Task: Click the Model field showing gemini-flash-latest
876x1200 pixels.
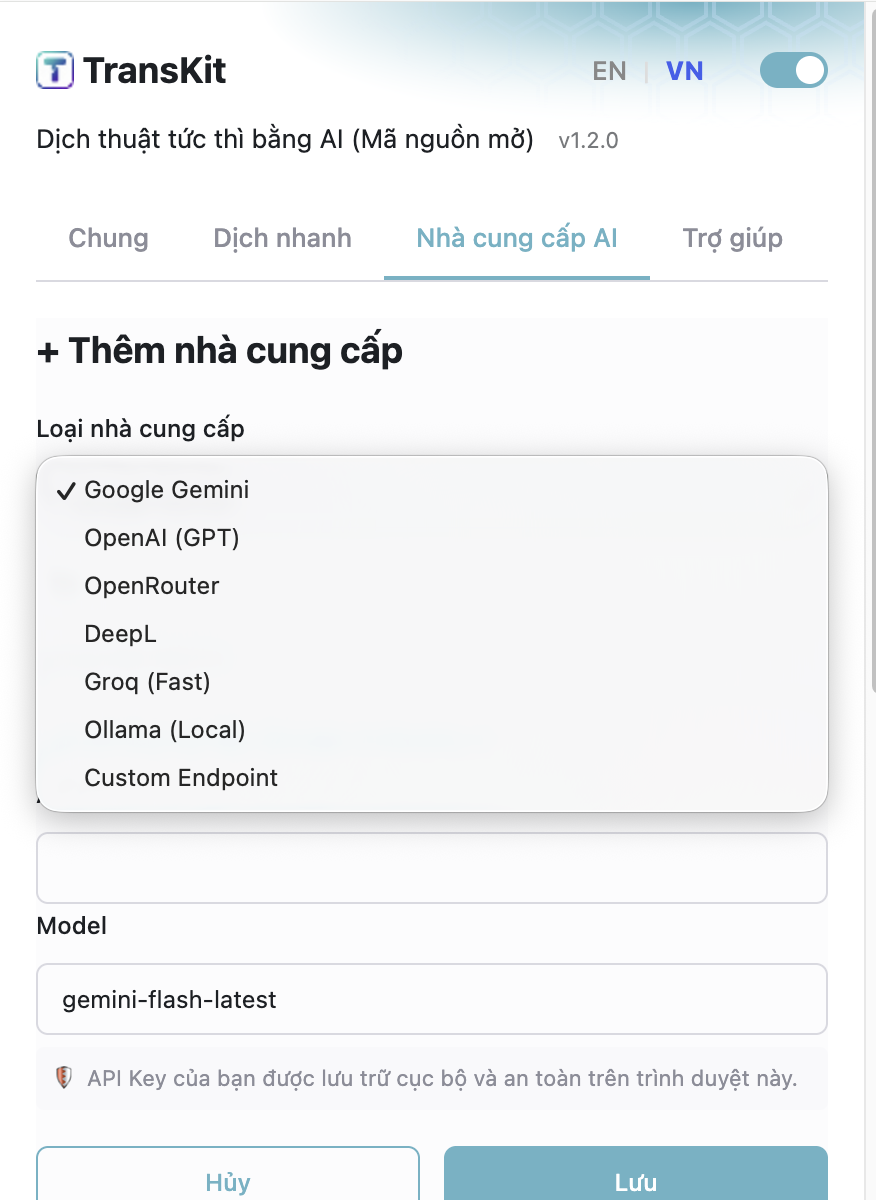Action: [432, 998]
